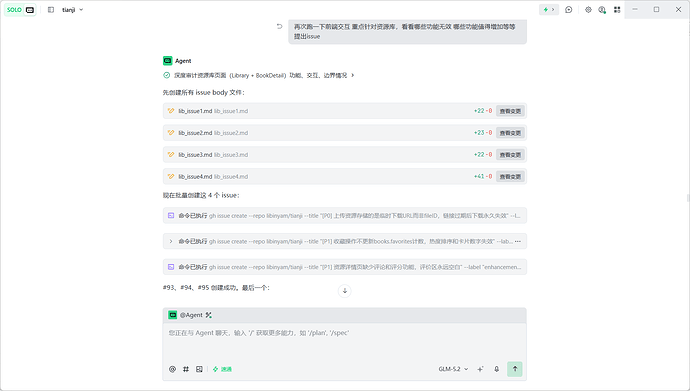Open lib_issue3.md file row
690x391 pixels.
pos(345,155)
